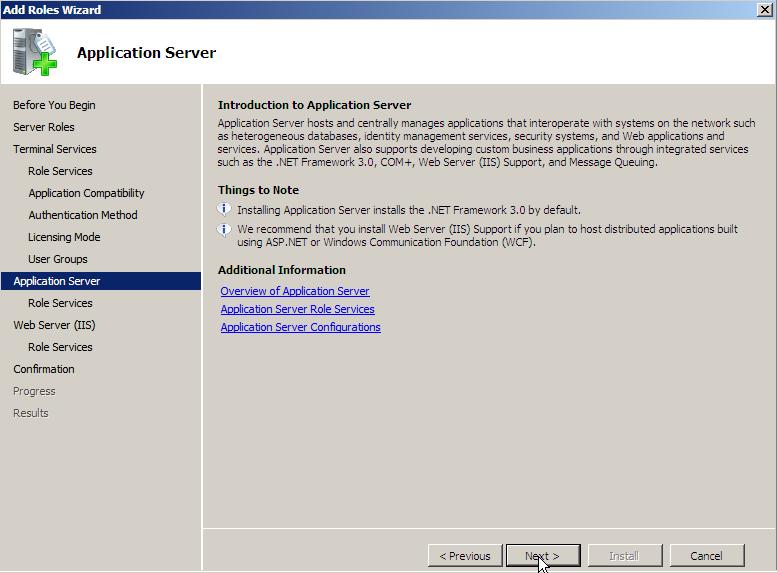
Task: Select highlighted Application Server sidebar item
Action: click(x=101, y=281)
